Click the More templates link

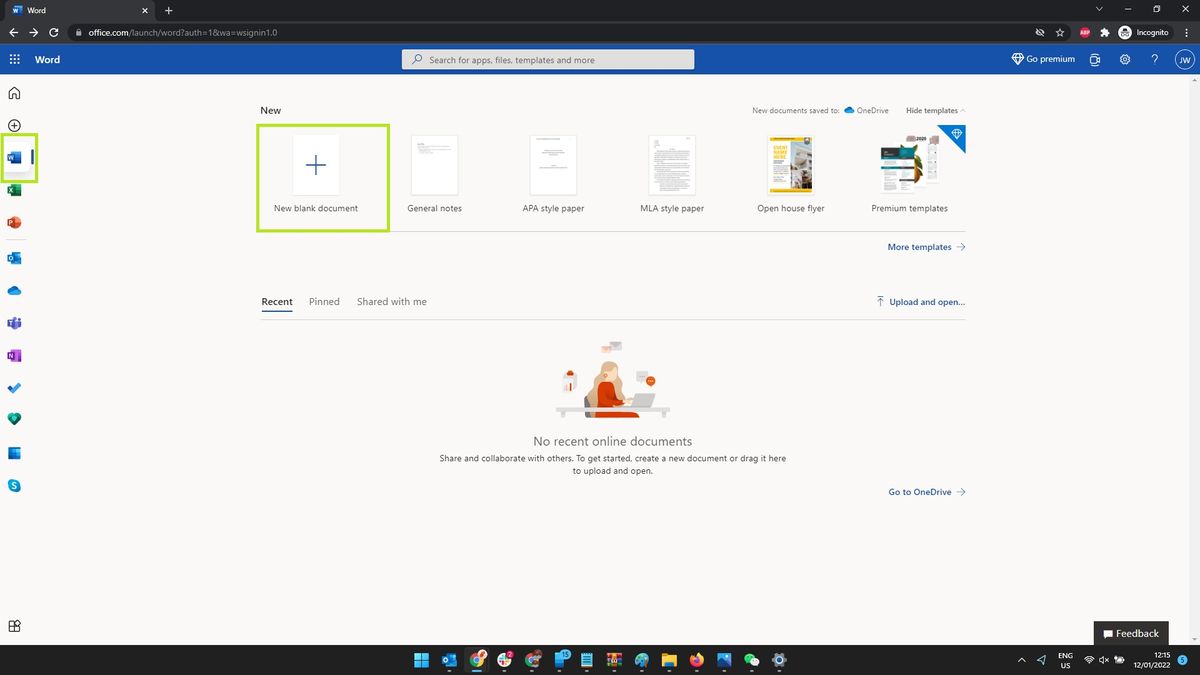[x=918, y=247]
